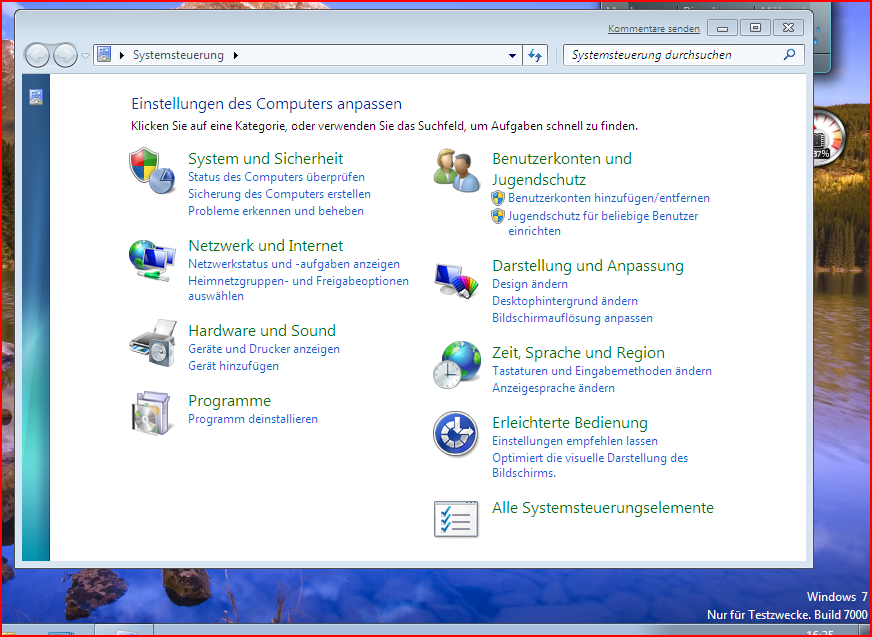This screenshot has height=637, width=872.
Task: Click the Back navigation arrow button
Action: (37, 55)
